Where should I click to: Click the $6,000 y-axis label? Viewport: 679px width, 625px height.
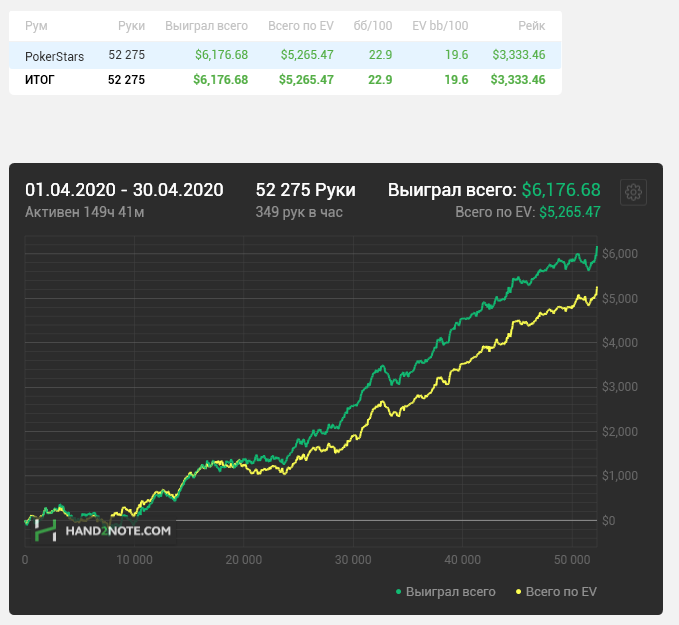[620, 254]
